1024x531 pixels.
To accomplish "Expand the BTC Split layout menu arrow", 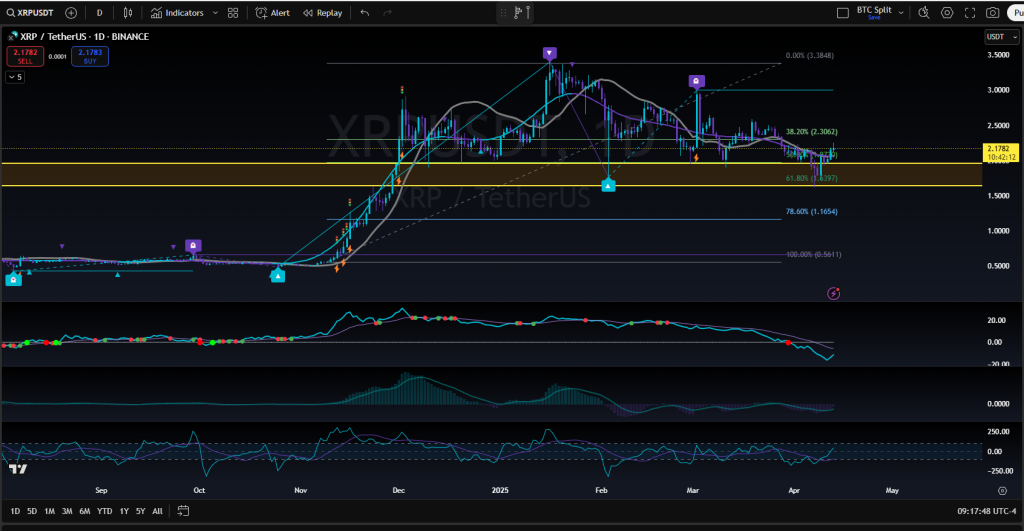I will coord(901,12).
